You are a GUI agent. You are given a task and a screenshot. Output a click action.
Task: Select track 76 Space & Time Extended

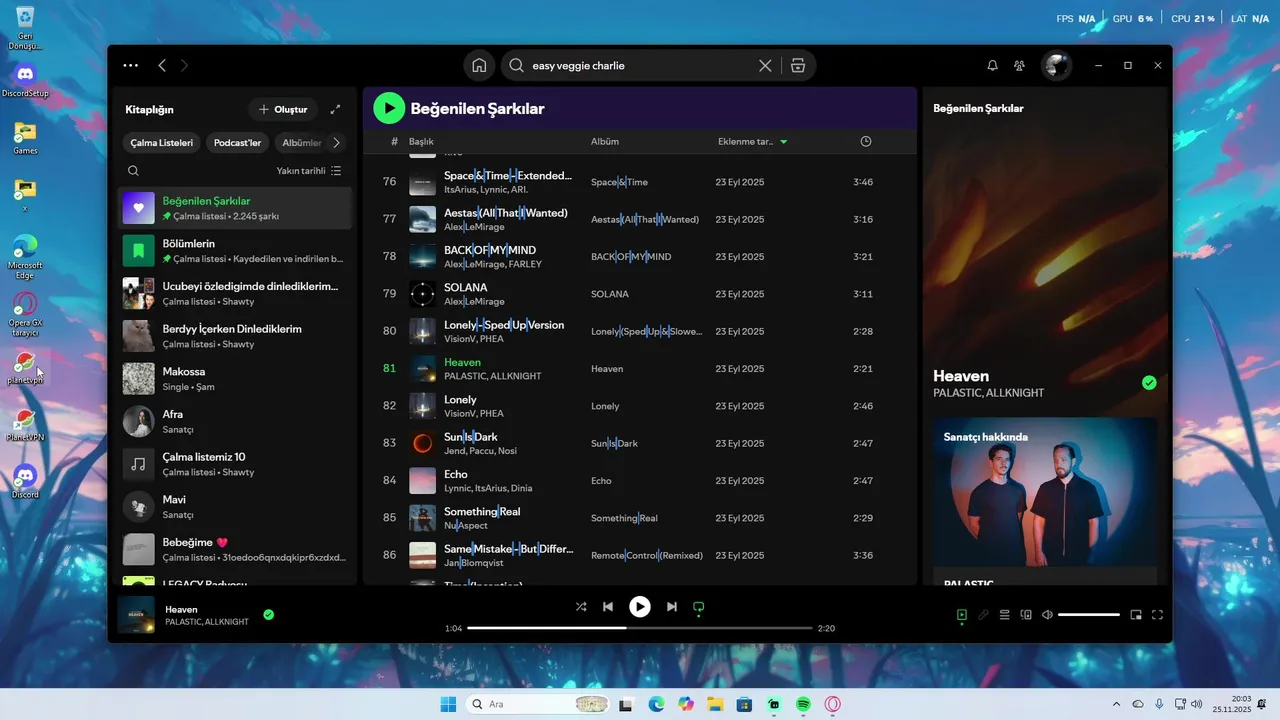coord(639,182)
